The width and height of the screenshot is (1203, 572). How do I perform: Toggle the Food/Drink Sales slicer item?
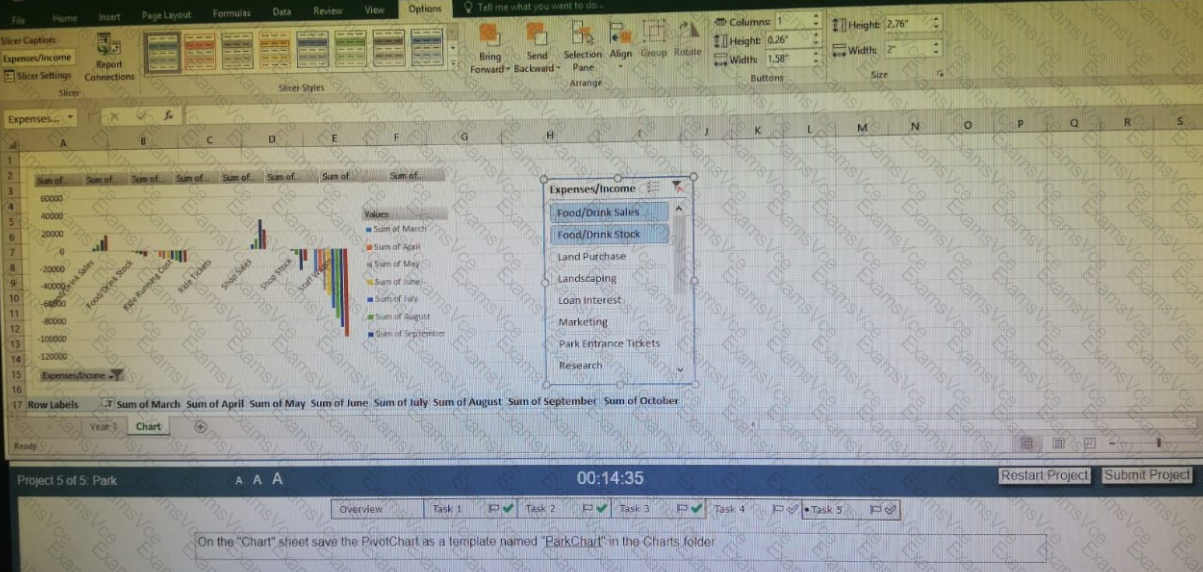609,212
